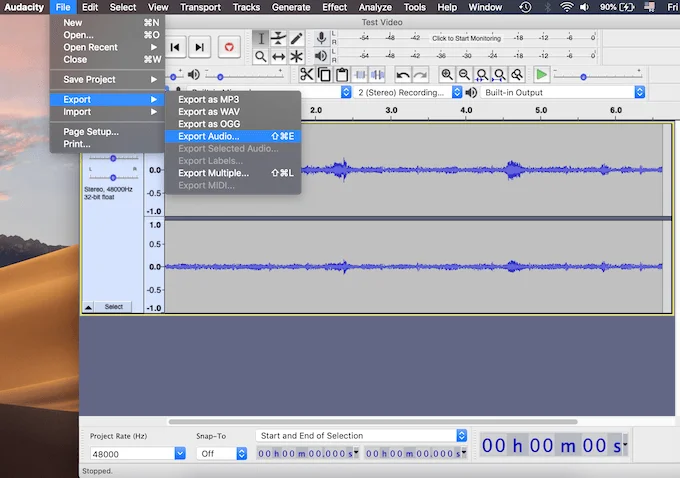Viewport: 680px width, 478px height.
Task: Click Open... in File menu
Action: click(108, 35)
